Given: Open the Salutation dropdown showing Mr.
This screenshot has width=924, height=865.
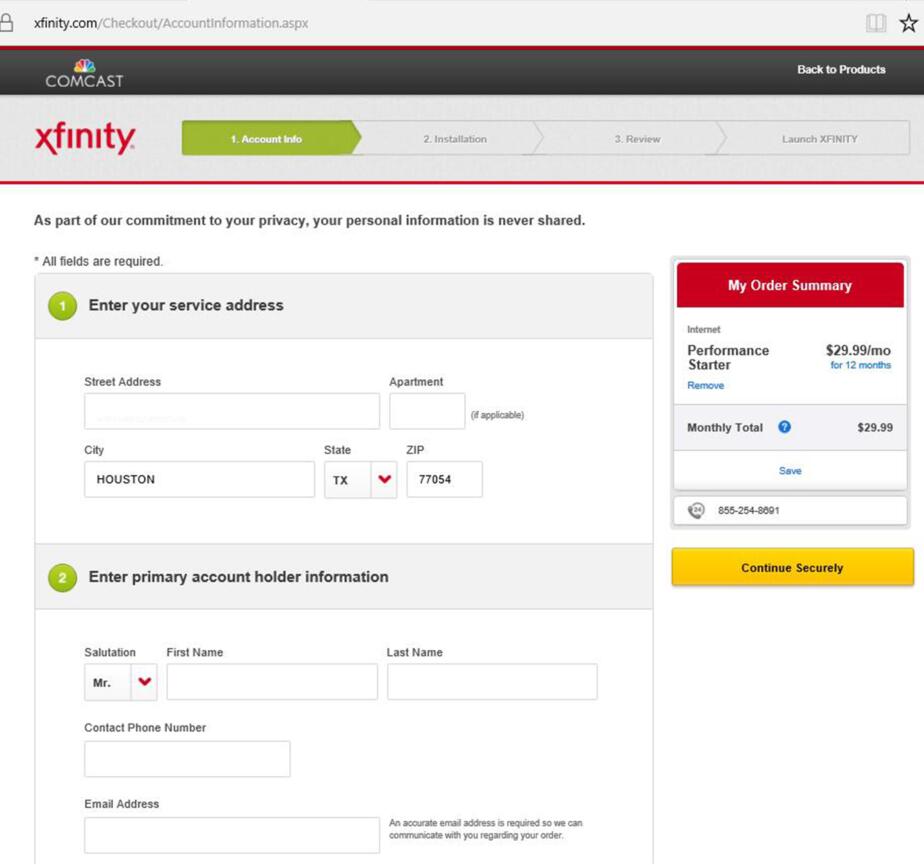Looking at the screenshot, I should (121, 682).
